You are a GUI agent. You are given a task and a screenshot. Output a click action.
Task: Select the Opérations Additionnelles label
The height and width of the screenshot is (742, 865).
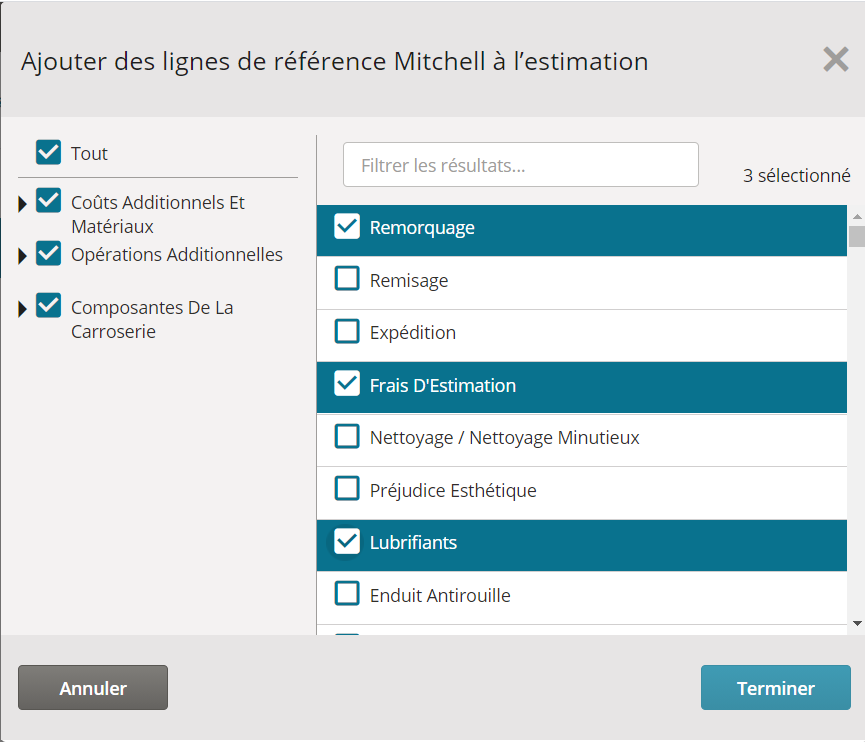(177, 254)
